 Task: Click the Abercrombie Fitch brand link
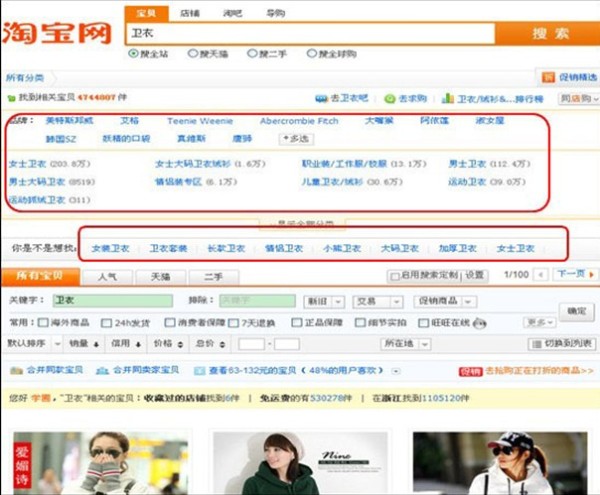tap(300, 120)
